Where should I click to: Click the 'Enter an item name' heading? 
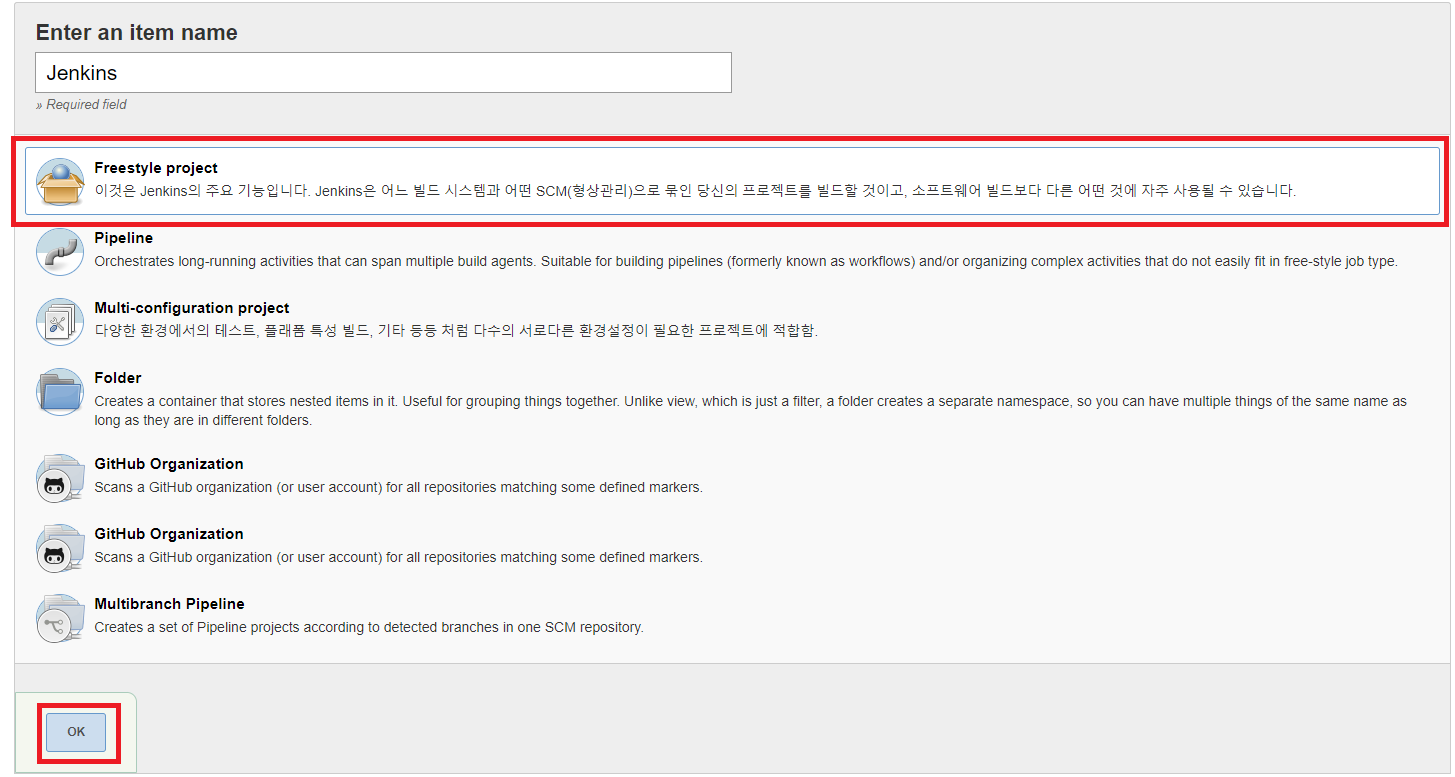[137, 33]
